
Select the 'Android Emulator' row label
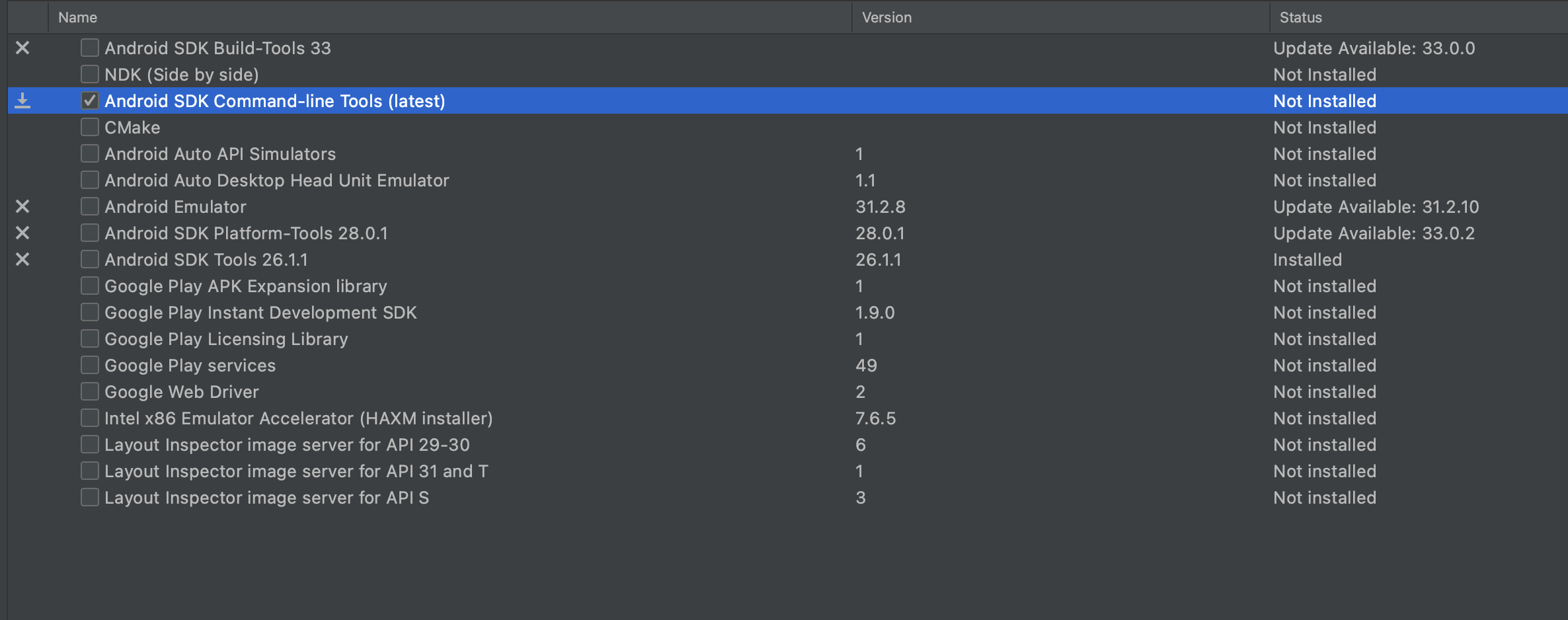(x=175, y=207)
